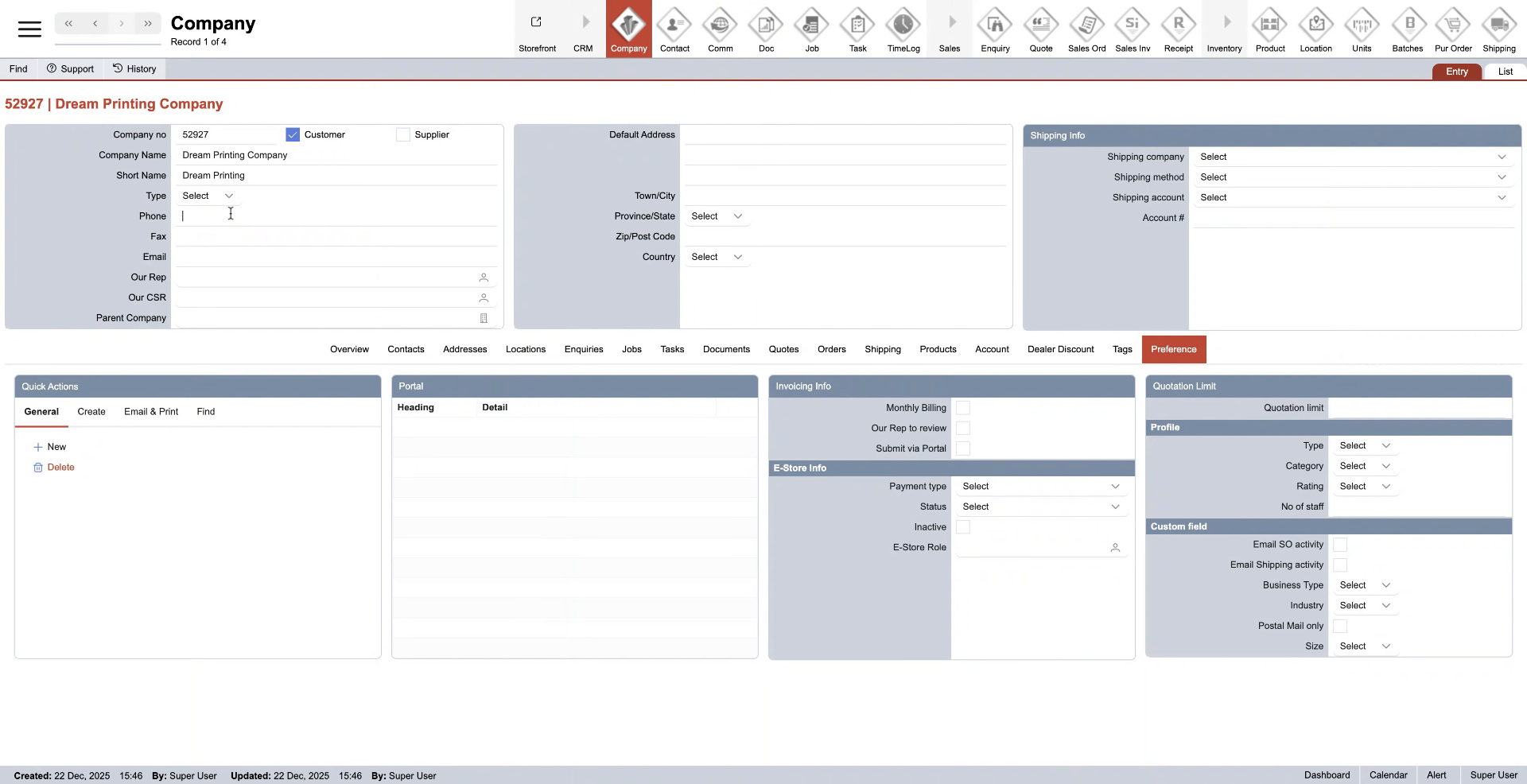This screenshot has width=1527, height=784.
Task: Open the Dealer Discount tab
Action: pyautogui.click(x=1060, y=350)
